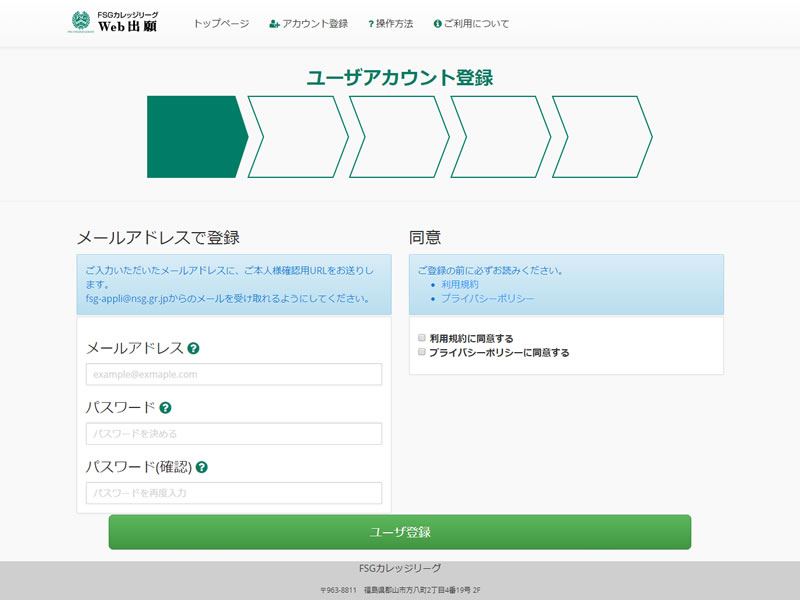Click the パスワード input field

(x=234, y=433)
